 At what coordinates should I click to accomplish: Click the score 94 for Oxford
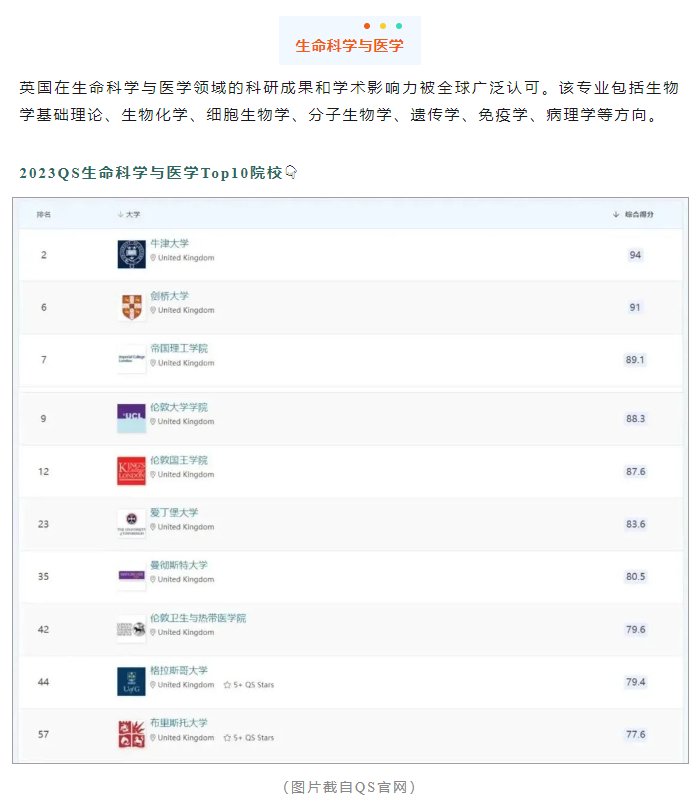coord(635,255)
